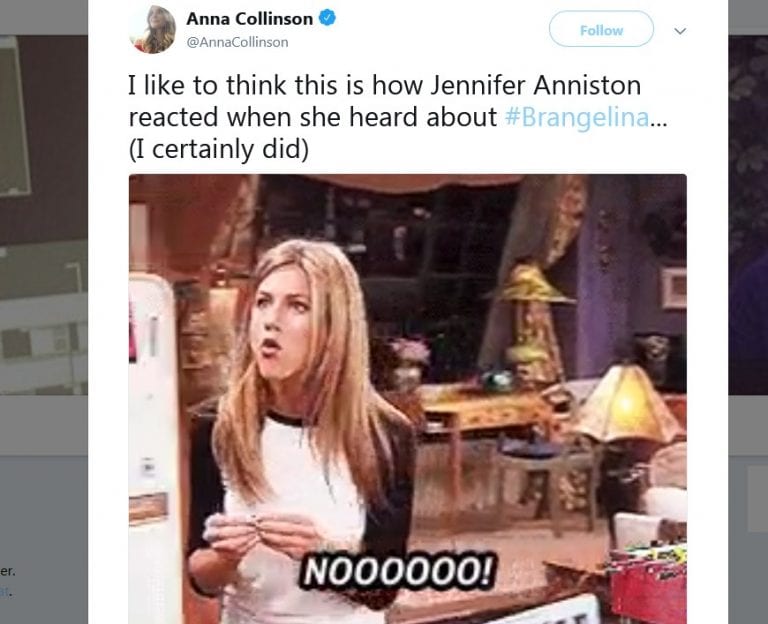This screenshot has height=624, width=768.
Task: Click the tweet's first text line
Action: click(384, 86)
